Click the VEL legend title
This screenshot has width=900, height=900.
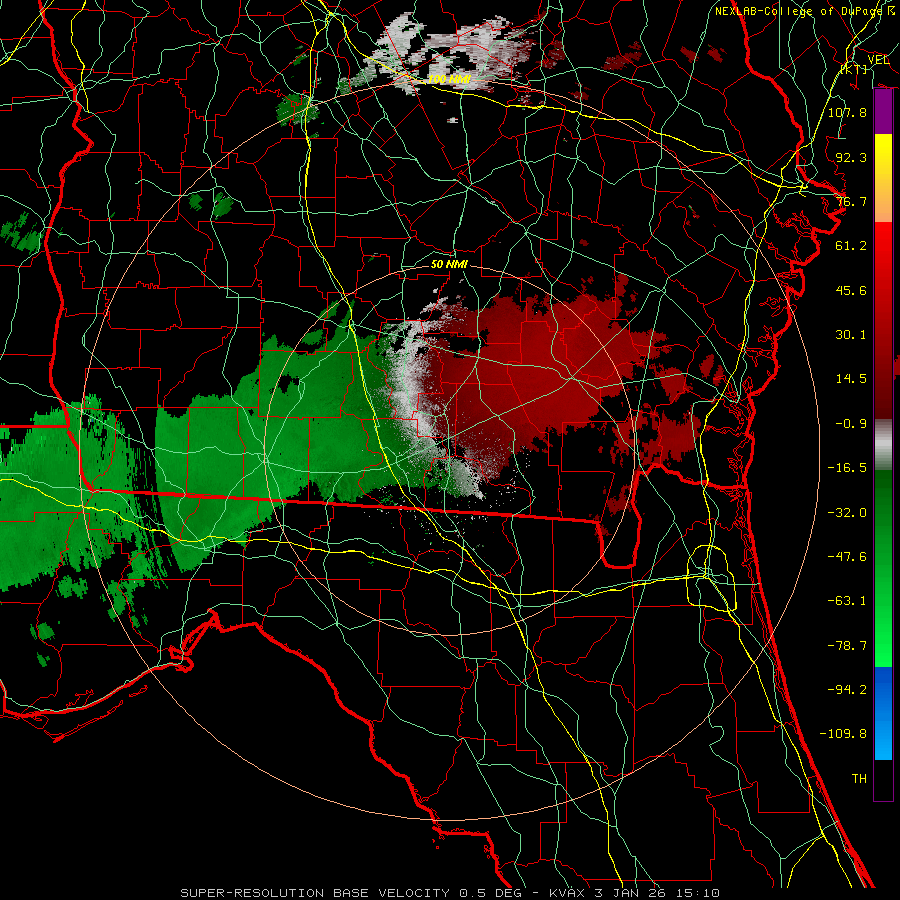(x=878, y=59)
